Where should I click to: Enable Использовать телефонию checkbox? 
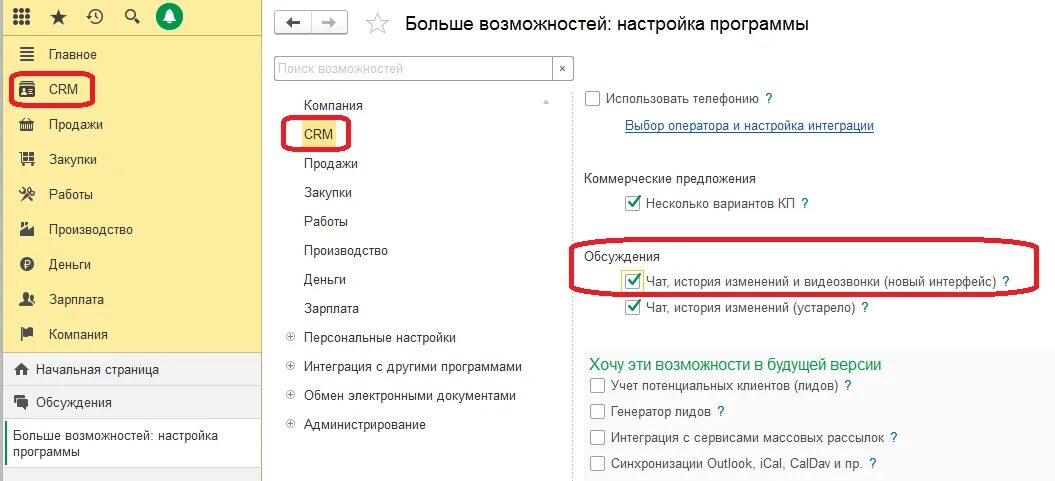[593, 99]
